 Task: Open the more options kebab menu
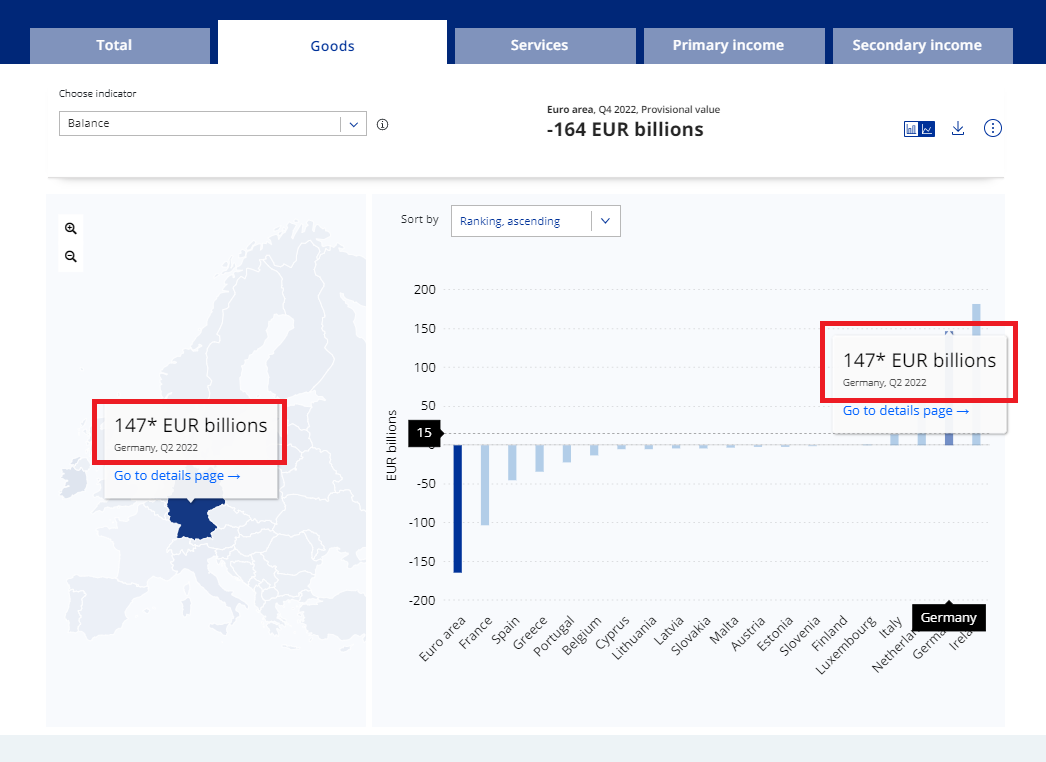point(992,128)
